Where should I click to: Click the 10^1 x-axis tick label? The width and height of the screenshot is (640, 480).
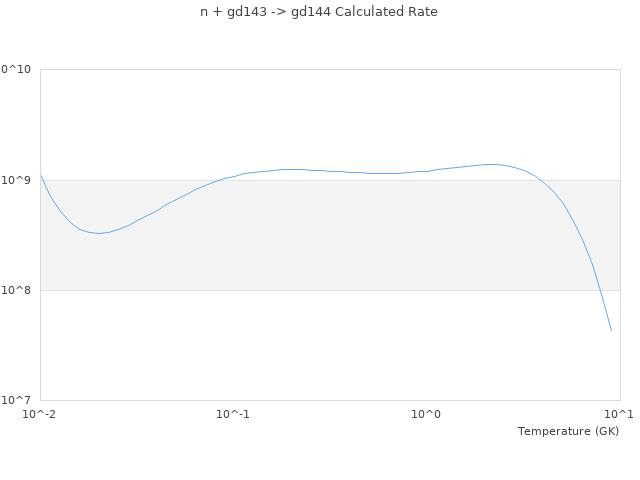(620, 414)
